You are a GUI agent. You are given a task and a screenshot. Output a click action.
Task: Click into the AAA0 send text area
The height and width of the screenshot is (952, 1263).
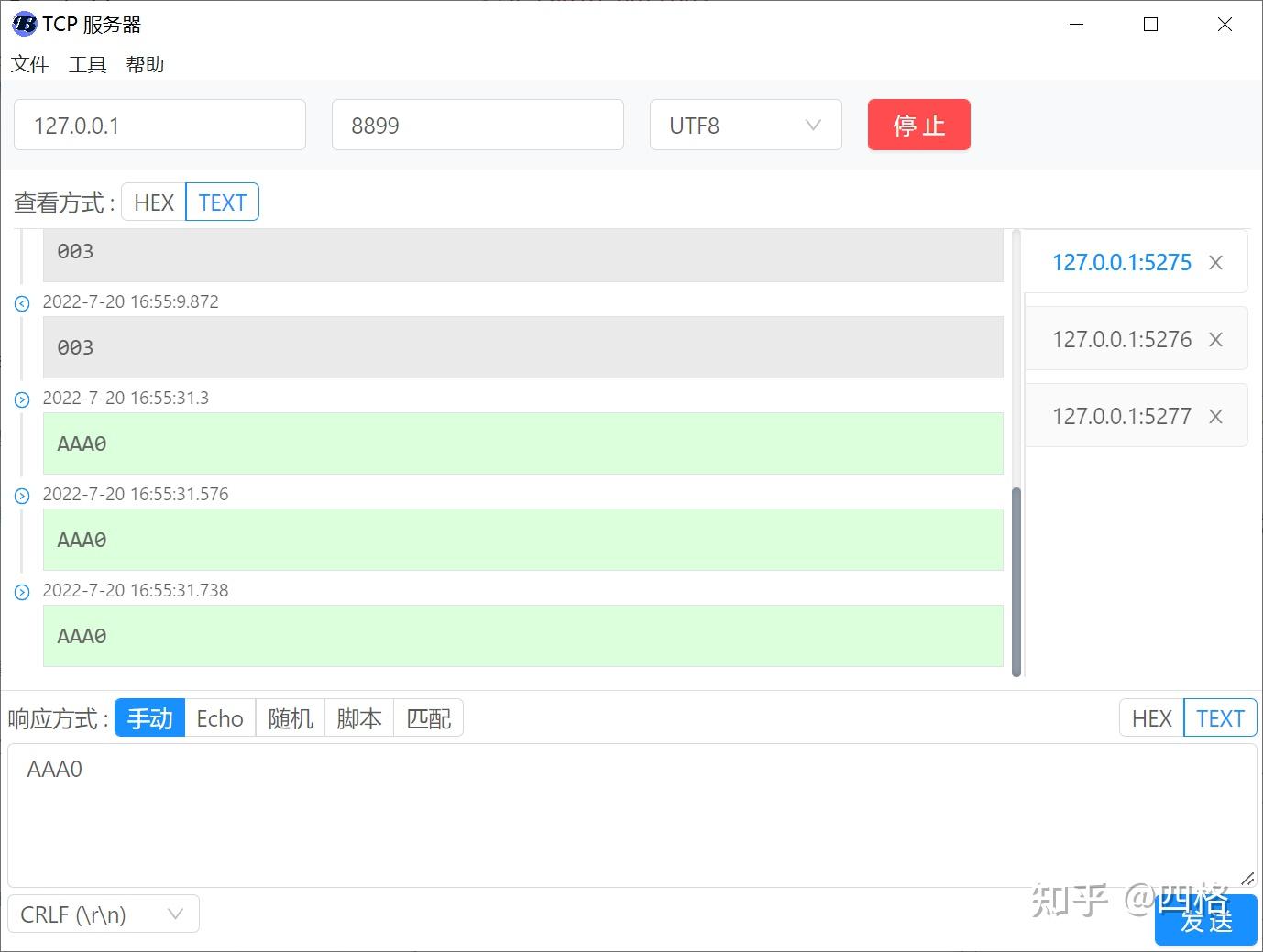click(x=631, y=815)
